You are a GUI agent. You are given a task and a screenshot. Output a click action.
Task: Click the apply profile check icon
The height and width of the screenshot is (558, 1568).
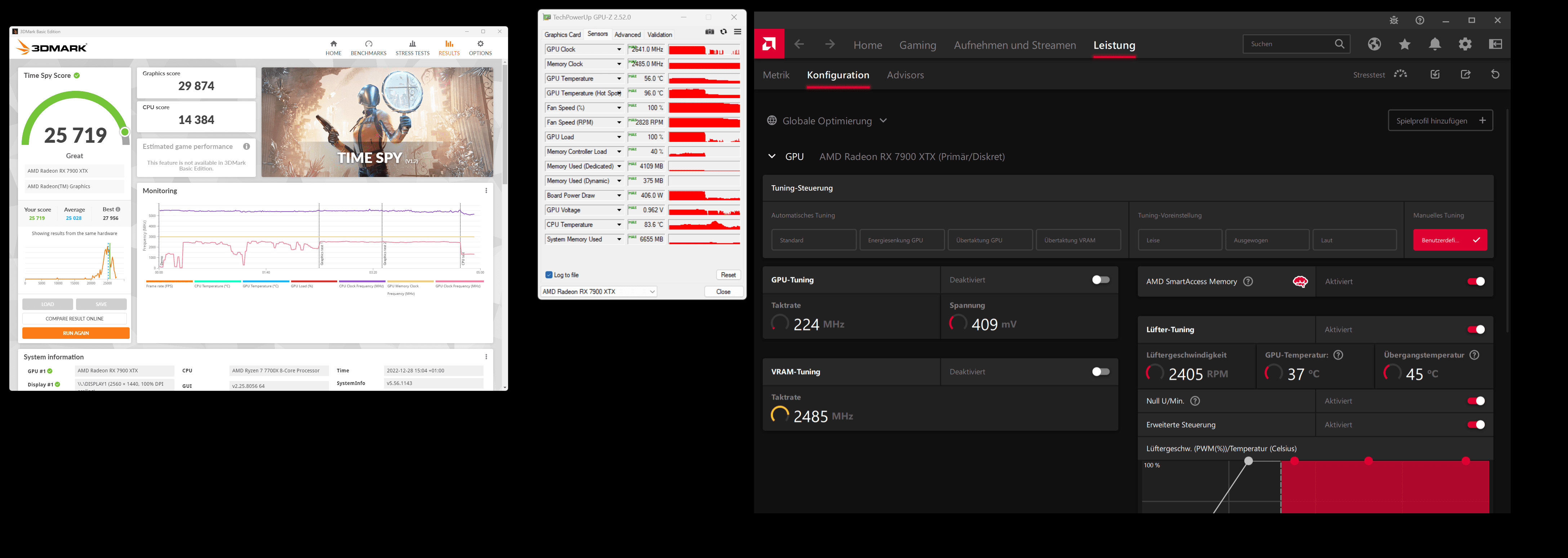[1435, 74]
